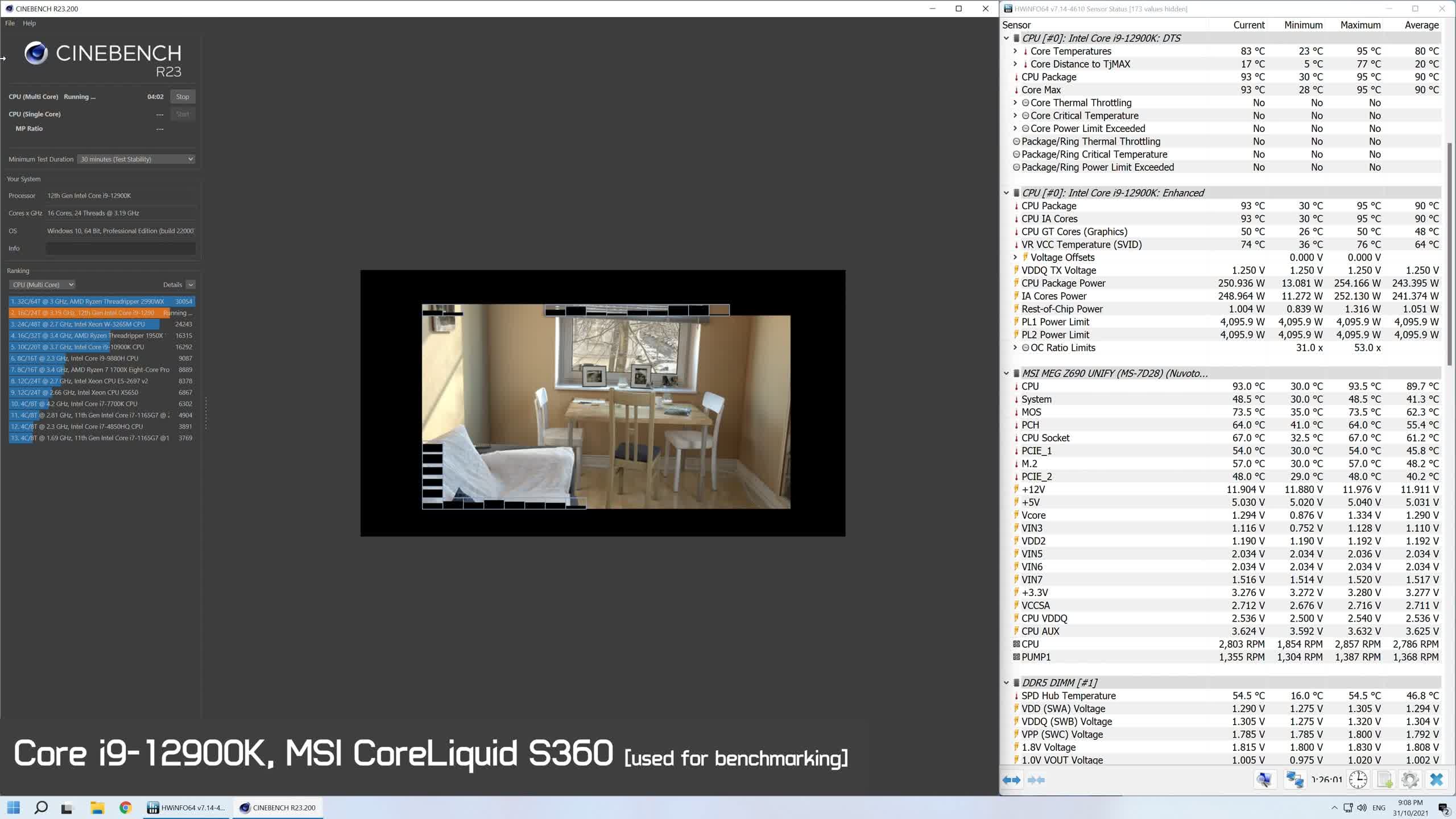Open Minimum Test Duration dropdown
The width and height of the screenshot is (1456, 819).
(x=136, y=159)
